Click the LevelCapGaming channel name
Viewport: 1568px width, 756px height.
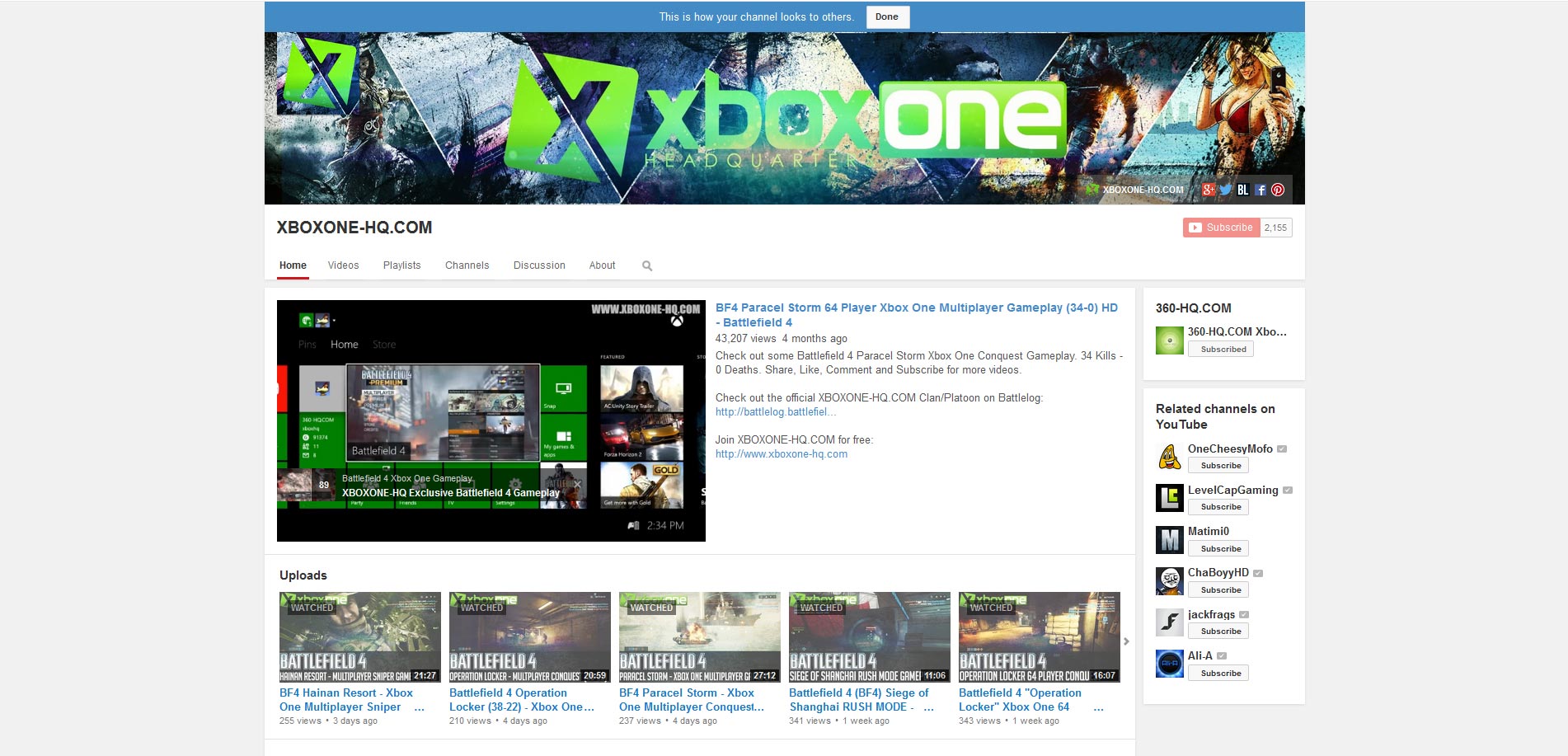[1233, 490]
